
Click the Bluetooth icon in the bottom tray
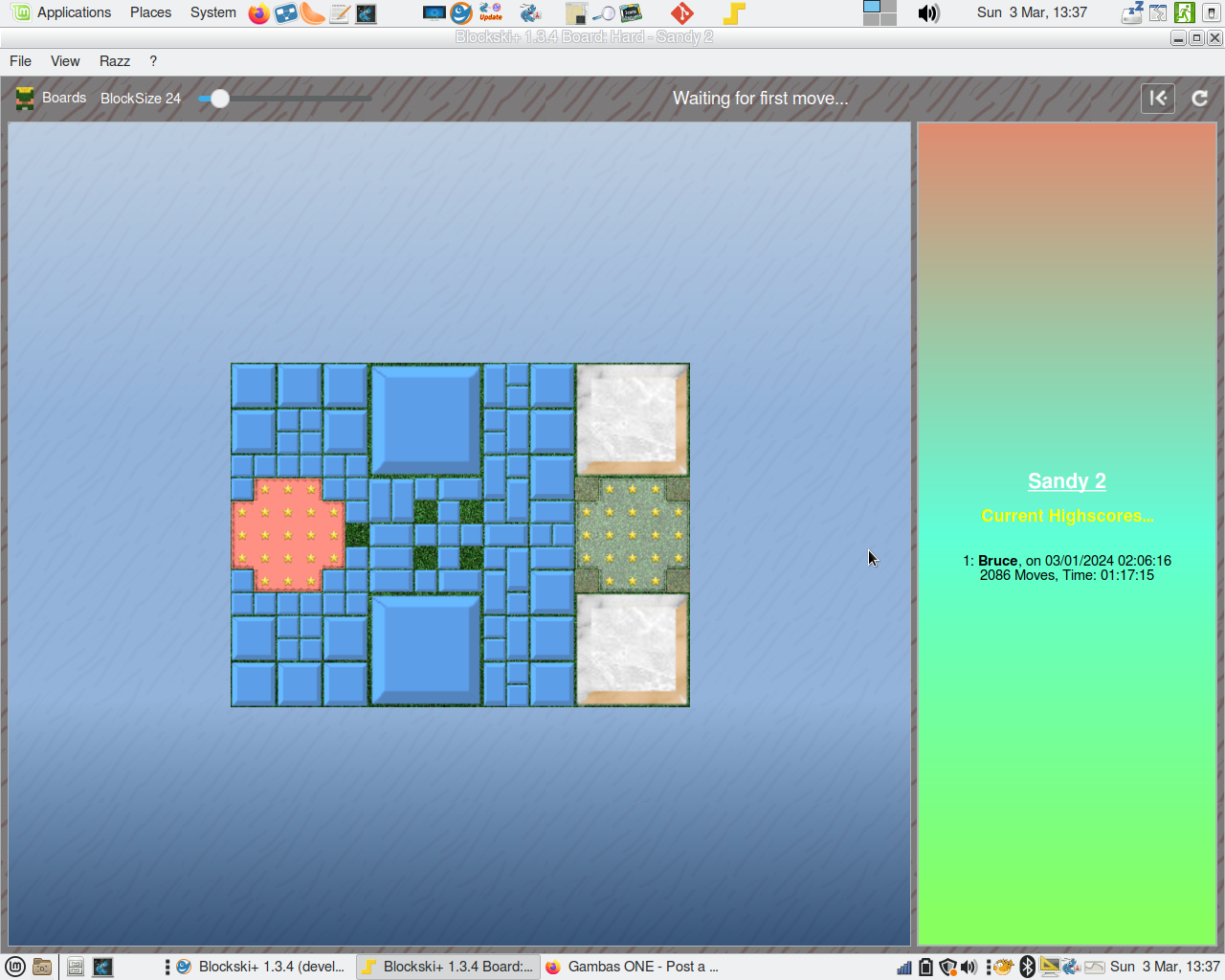tap(1027, 967)
